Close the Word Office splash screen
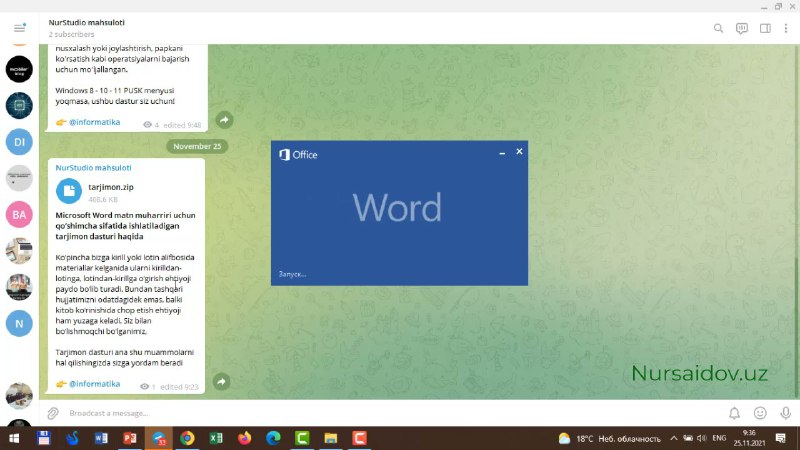This screenshot has height=450, width=800. click(x=519, y=152)
